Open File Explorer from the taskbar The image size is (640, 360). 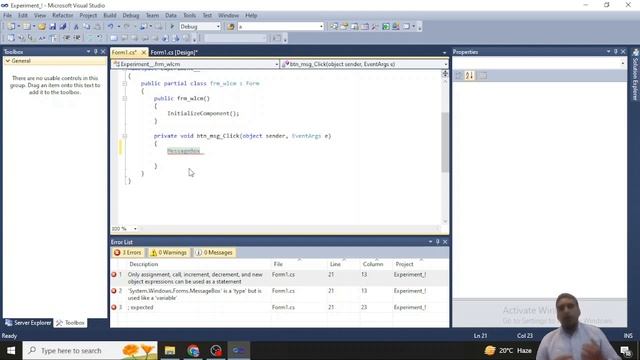click(x=170, y=351)
